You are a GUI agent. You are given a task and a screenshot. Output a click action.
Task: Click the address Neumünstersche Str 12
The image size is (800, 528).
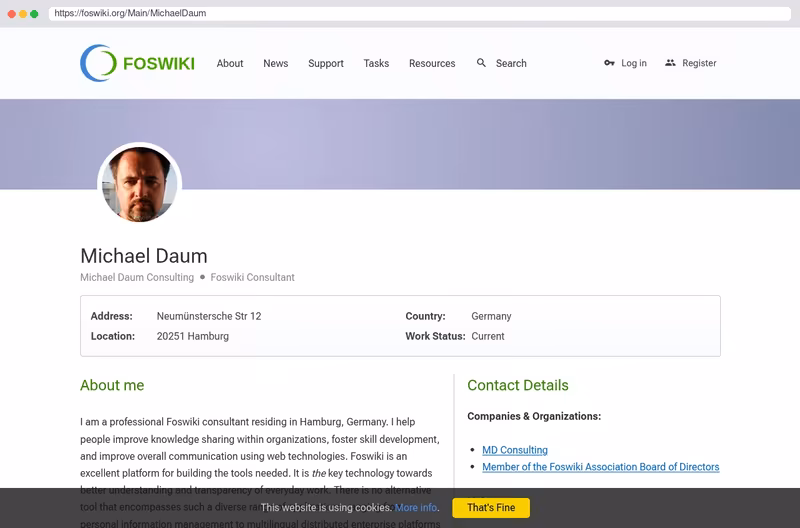[x=209, y=316]
